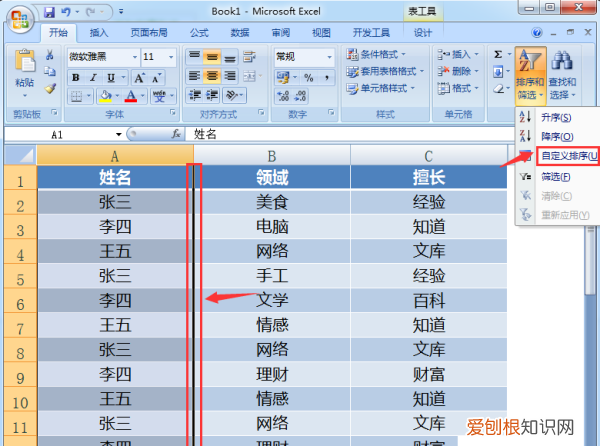Activate the Format Painter brush
The height and width of the screenshot is (446, 600).
pos(50,89)
